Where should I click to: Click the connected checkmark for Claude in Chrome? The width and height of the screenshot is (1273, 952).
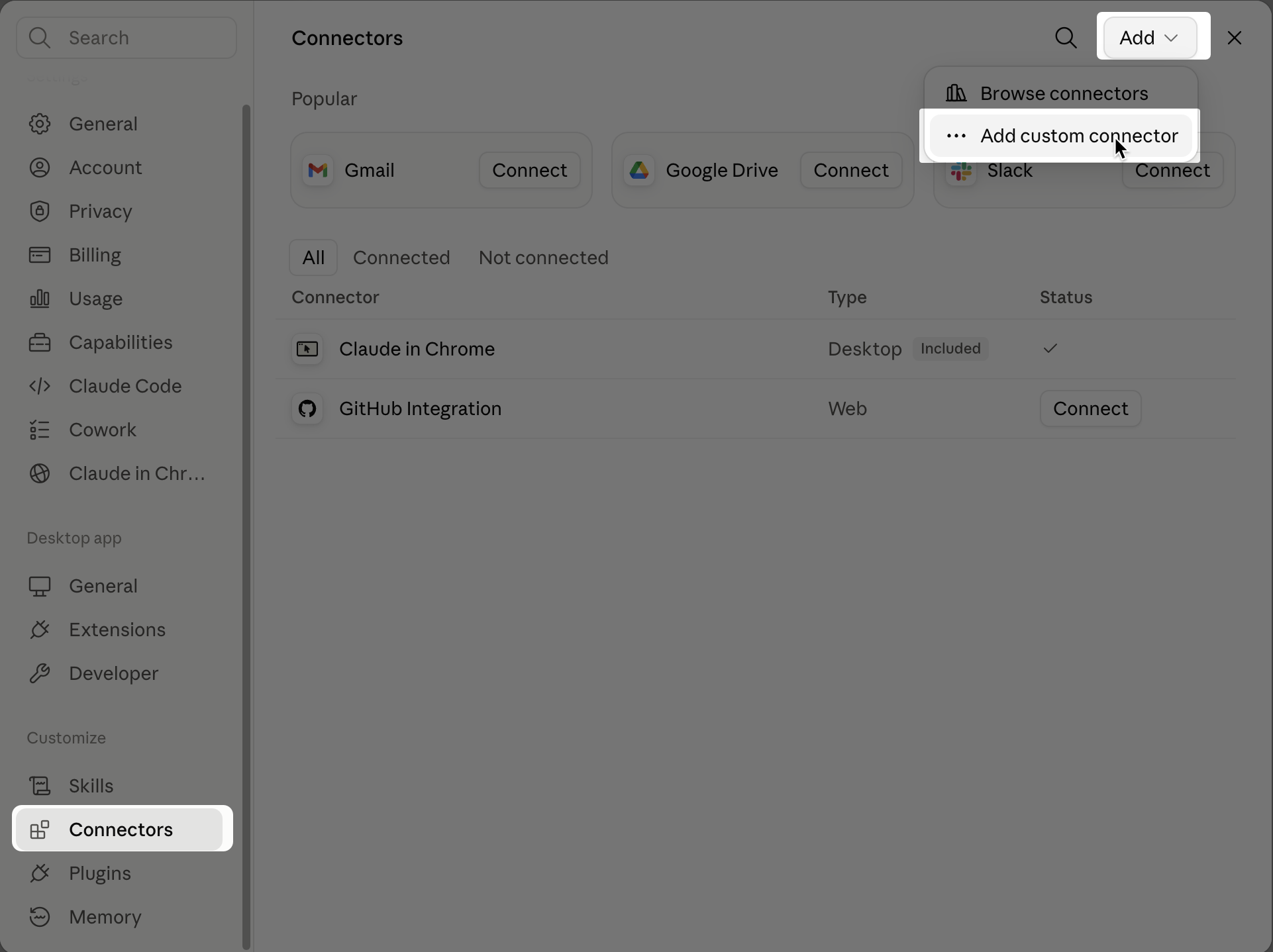pyautogui.click(x=1050, y=348)
